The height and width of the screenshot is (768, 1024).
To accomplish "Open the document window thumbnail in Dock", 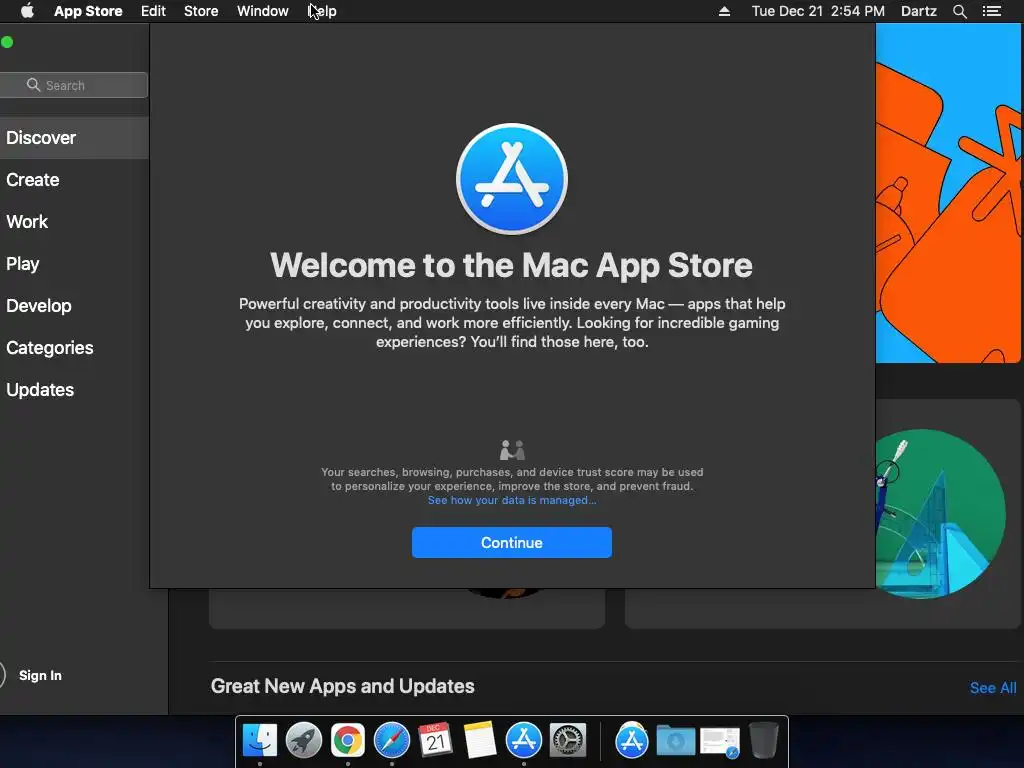I will click(720, 743).
